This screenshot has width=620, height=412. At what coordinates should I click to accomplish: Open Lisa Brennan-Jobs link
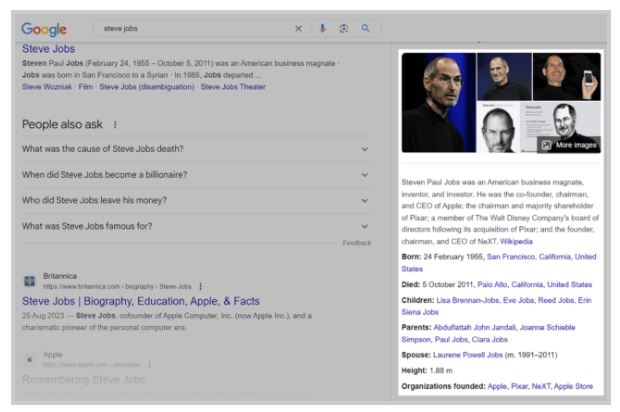(467, 300)
